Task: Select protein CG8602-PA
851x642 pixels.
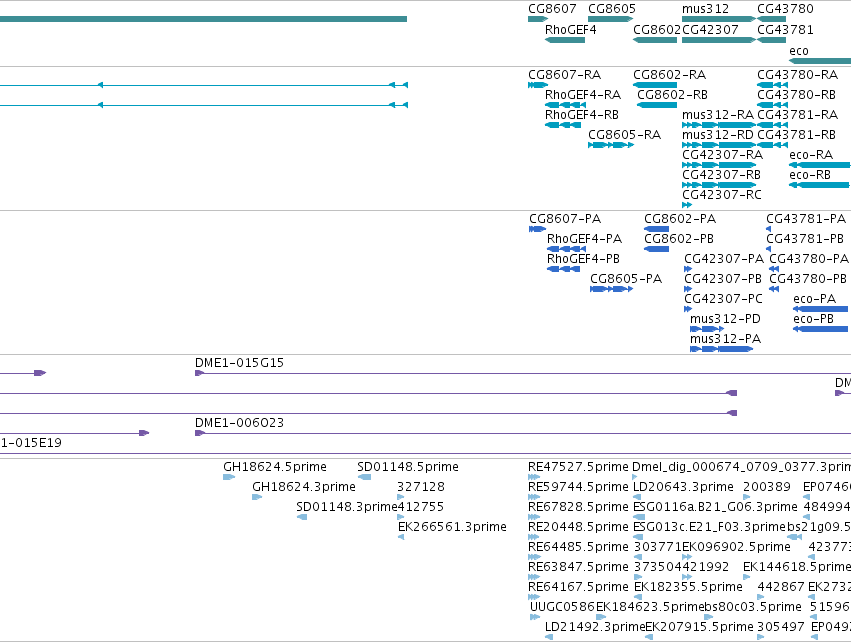Action: point(680,219)
